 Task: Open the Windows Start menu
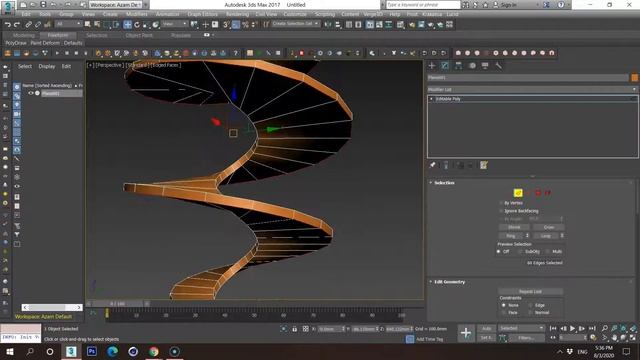pyautogui.click(x=9, y=351)
